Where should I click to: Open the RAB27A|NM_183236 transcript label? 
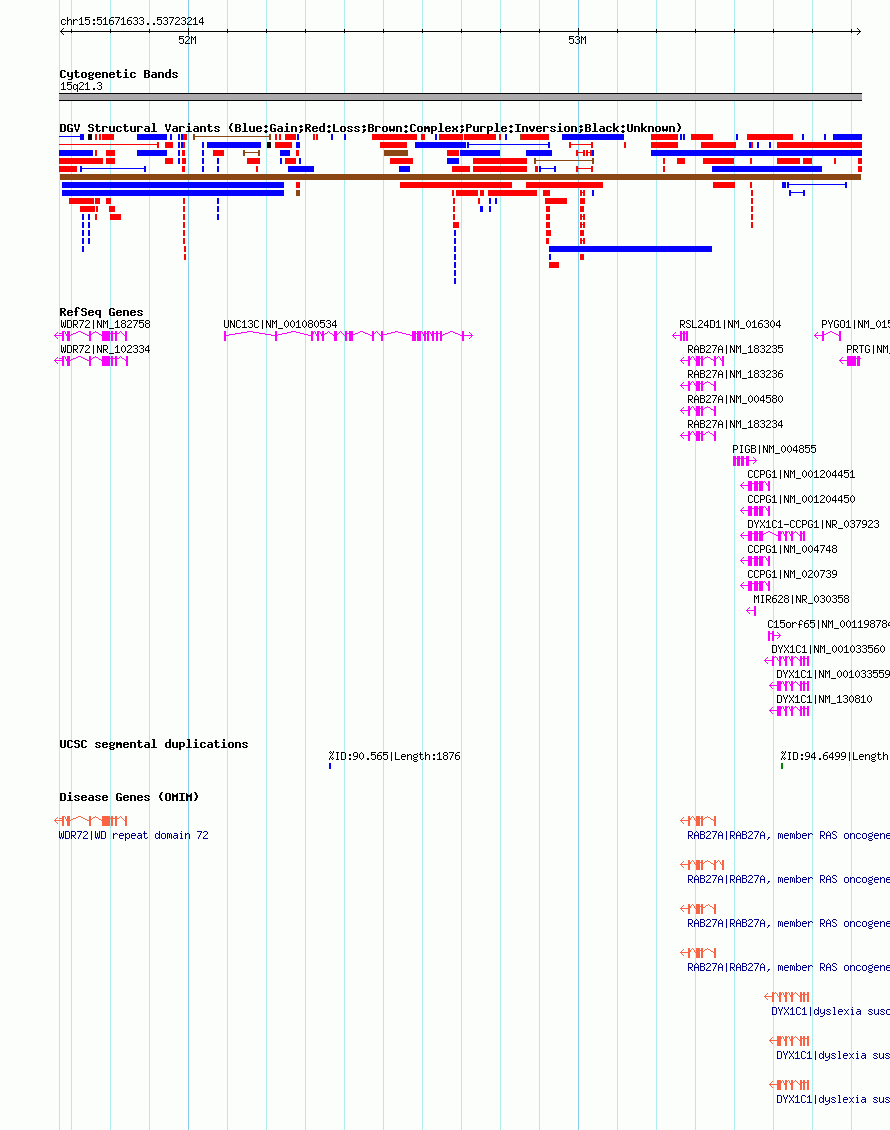click(x=735, y=375)
